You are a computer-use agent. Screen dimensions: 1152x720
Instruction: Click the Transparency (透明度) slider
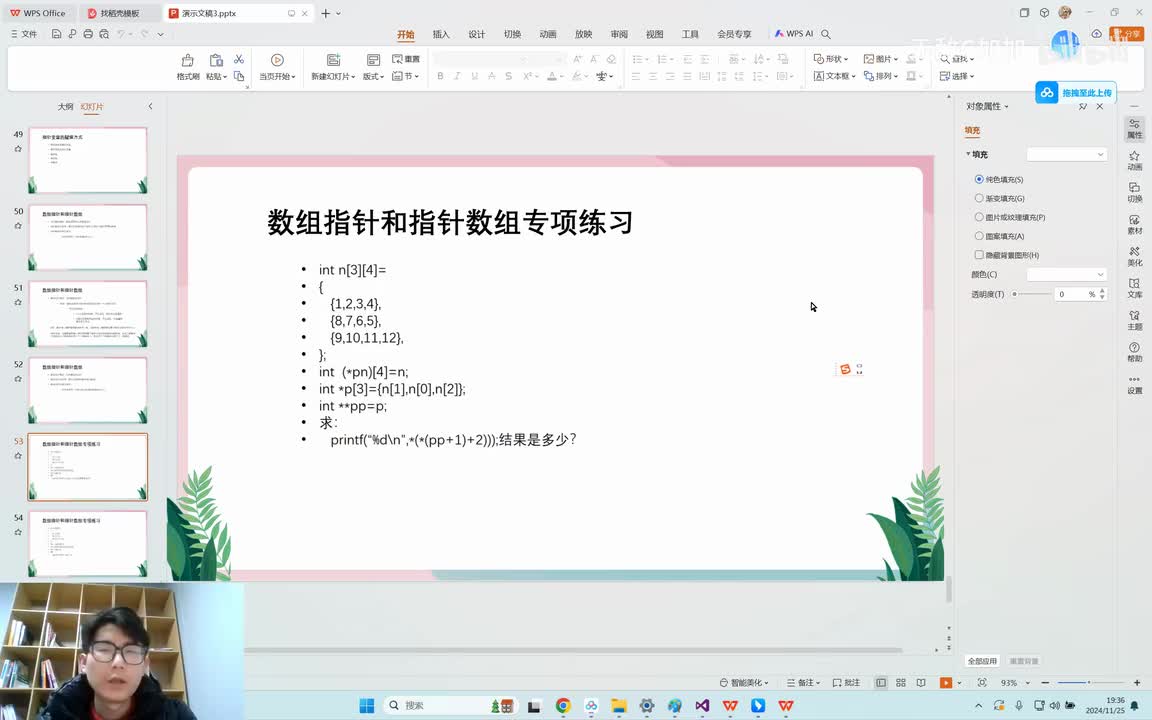pos(1032,294)
